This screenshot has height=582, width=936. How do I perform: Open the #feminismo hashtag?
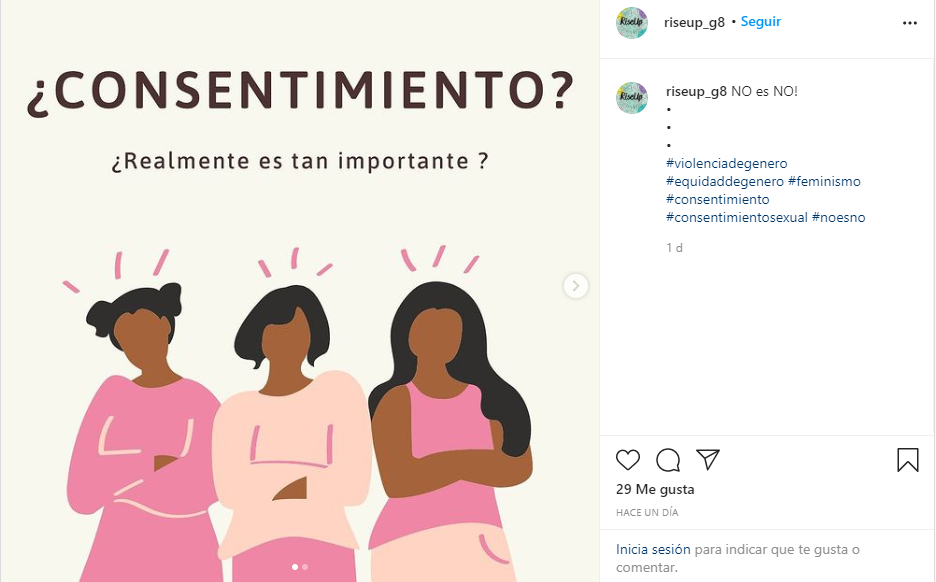pos(824,181)
